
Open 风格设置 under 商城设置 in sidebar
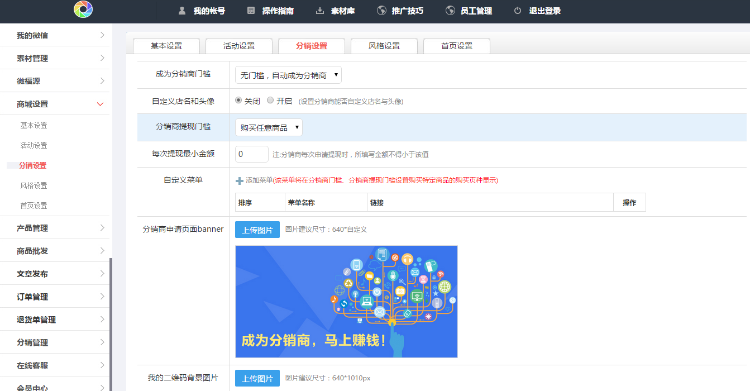pos(33,186)
